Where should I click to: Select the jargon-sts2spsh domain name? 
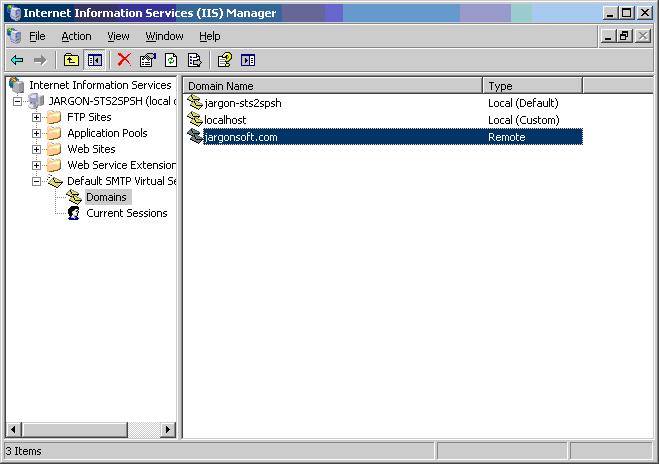[x=243, y=103]
